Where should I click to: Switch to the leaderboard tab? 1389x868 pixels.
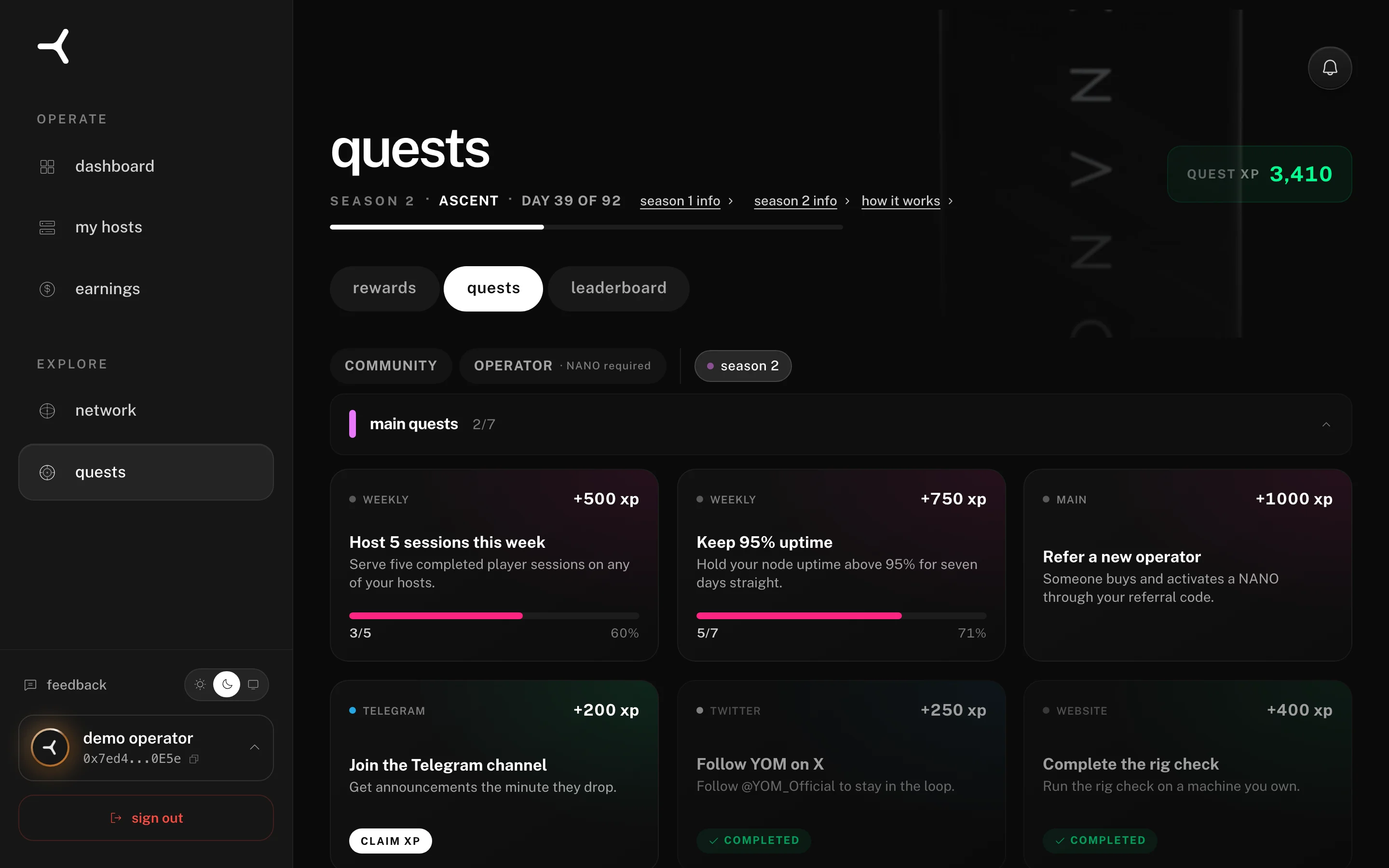619,288
